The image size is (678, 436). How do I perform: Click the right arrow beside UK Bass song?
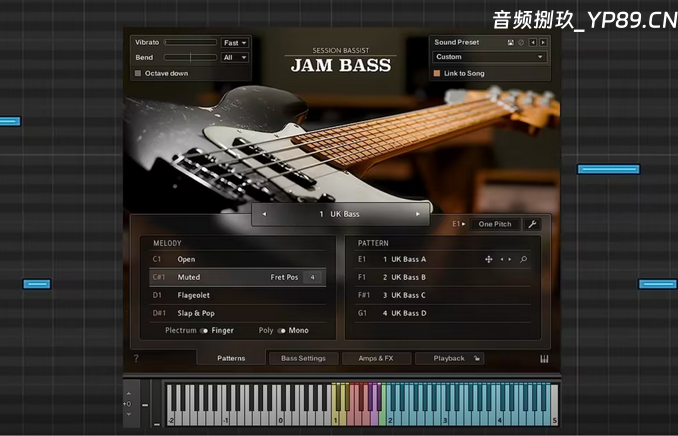(x=417, y=214)
